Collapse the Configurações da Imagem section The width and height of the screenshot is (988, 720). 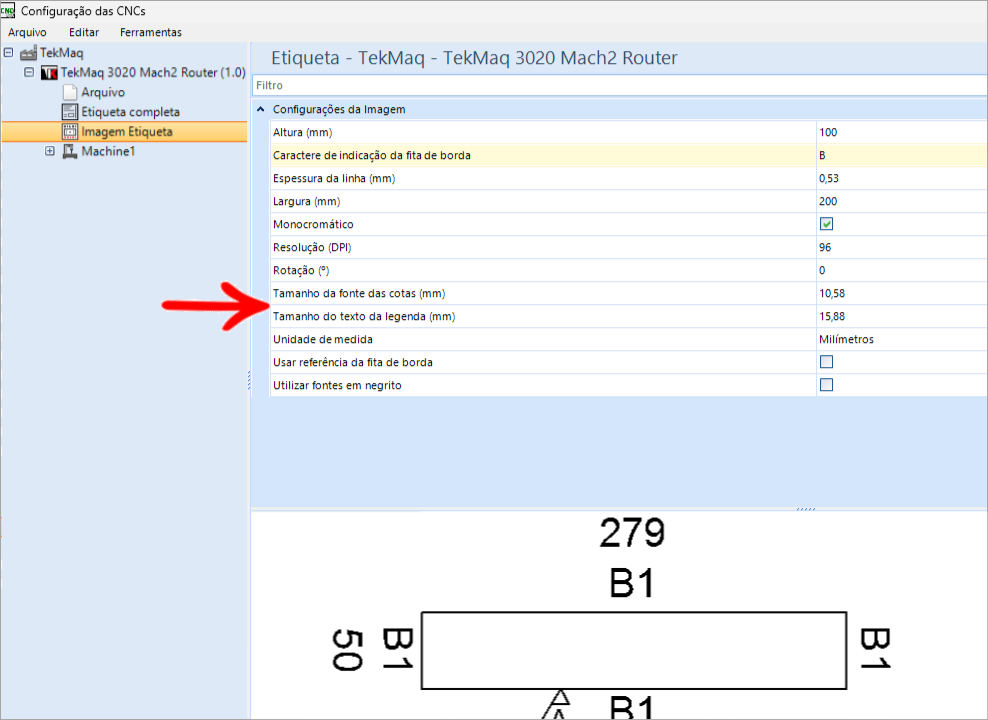[260, 110]
